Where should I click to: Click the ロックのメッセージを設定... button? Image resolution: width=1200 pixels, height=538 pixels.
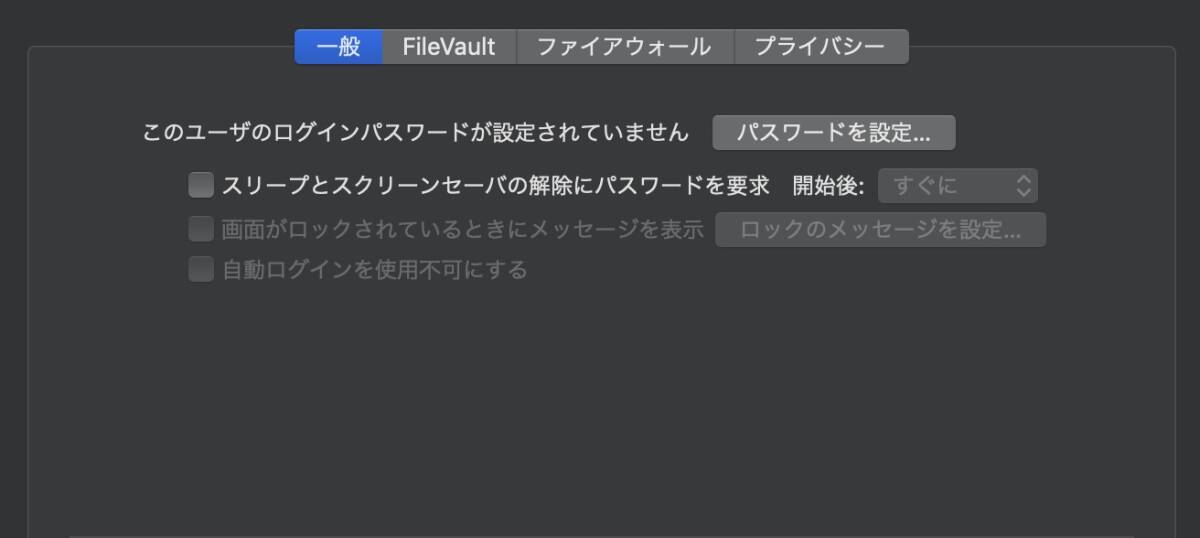click(x=880, y=229)
